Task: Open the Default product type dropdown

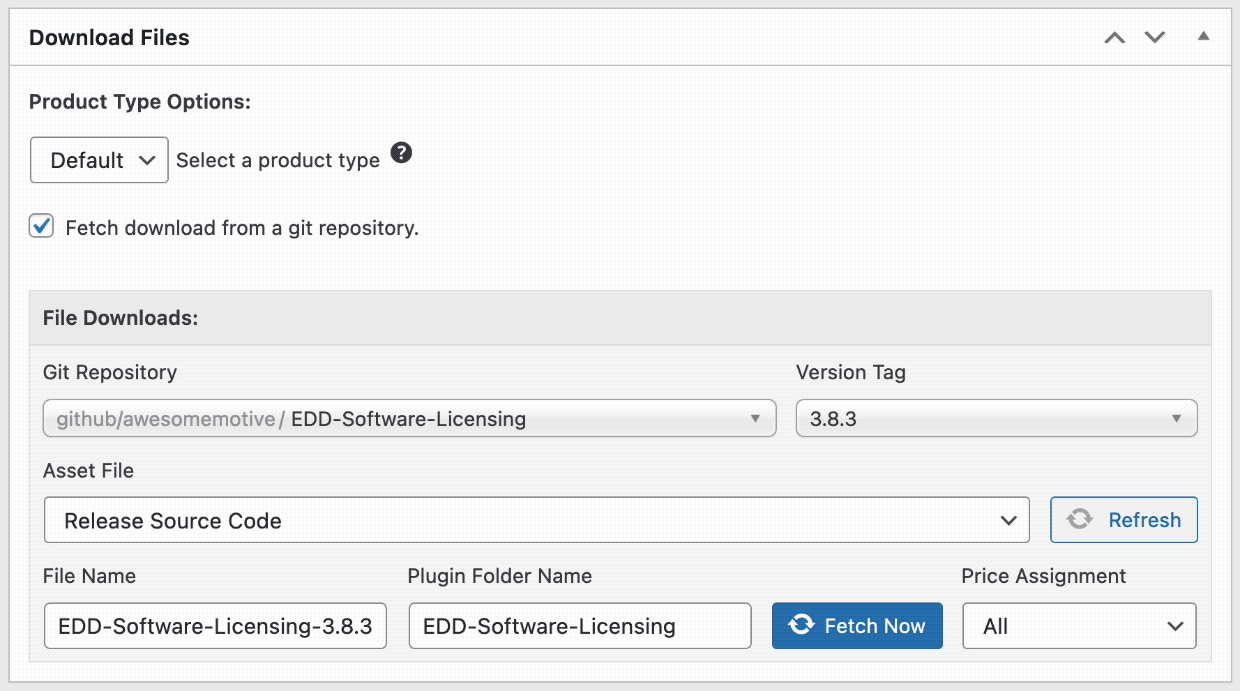Action: 99,160
